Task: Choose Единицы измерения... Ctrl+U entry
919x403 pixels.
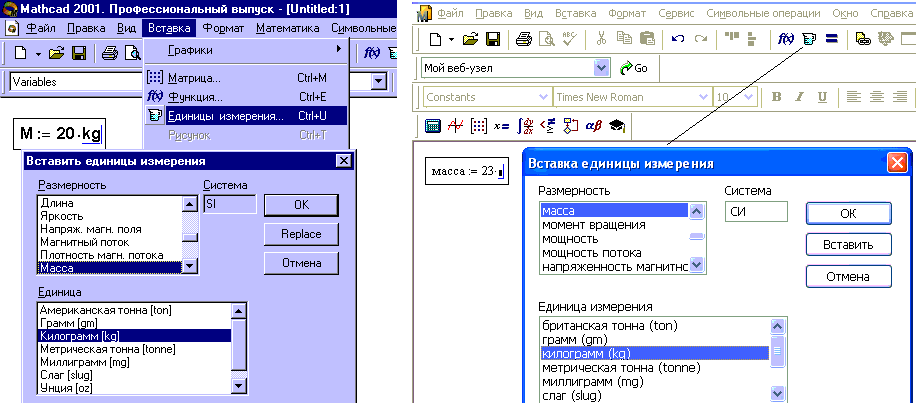Action: click(x=246, y=115)
